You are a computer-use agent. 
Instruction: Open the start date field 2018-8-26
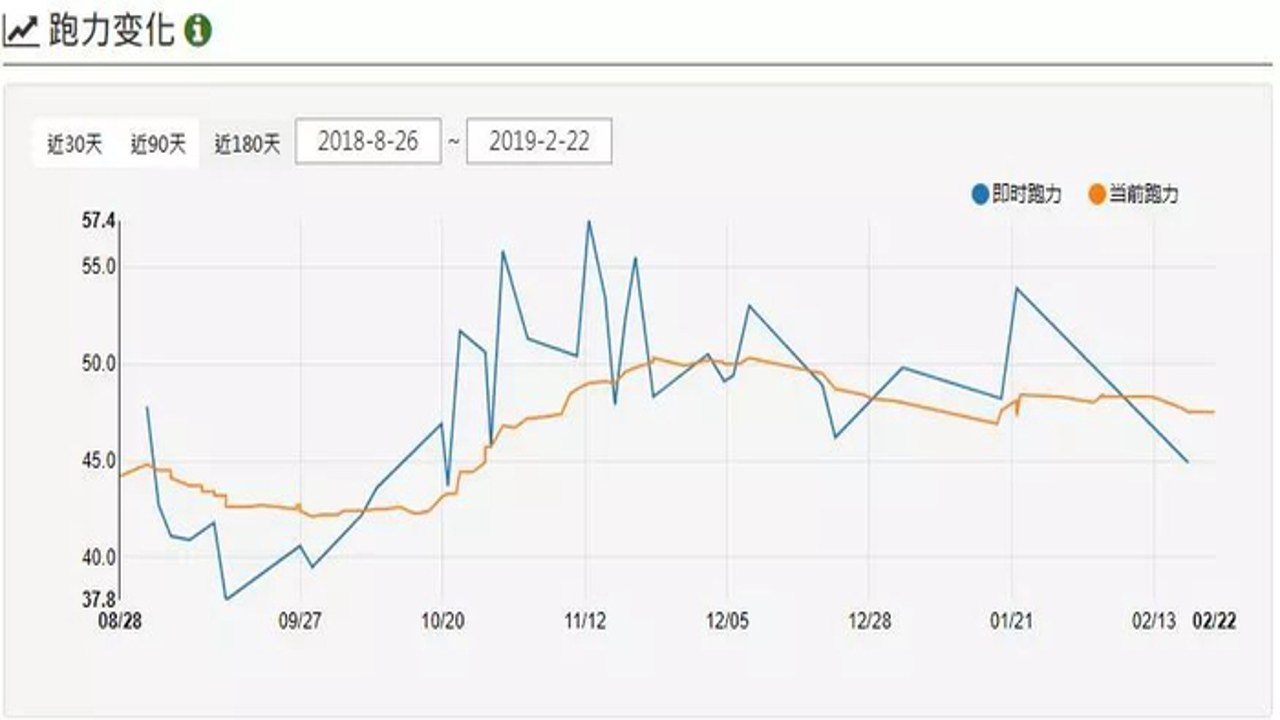(x=368, y=142)
